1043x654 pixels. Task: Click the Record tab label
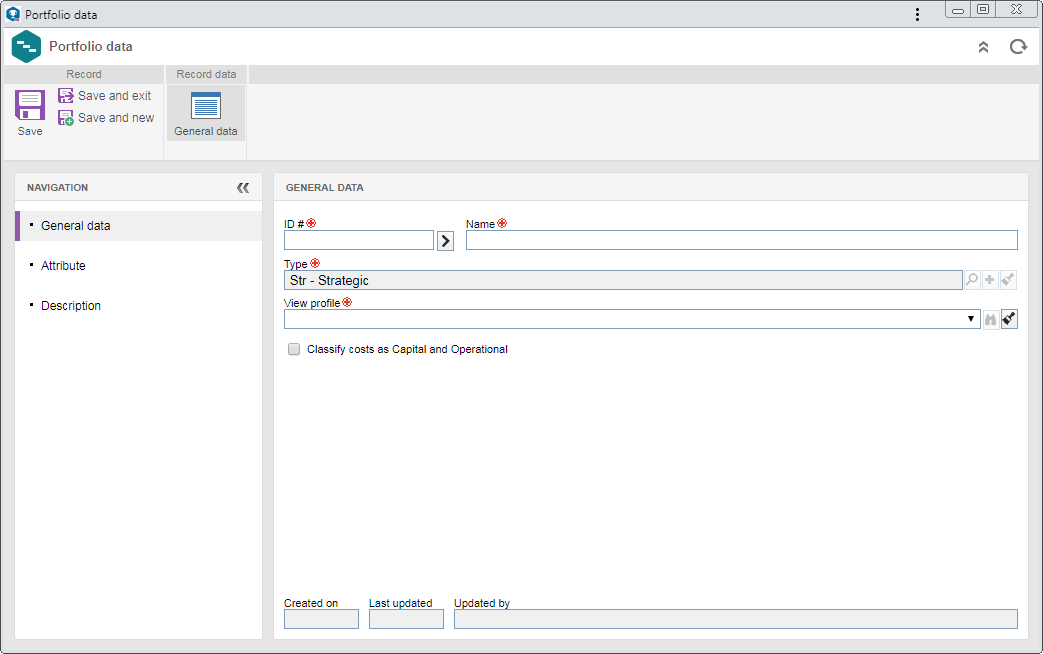pos(84,75)
